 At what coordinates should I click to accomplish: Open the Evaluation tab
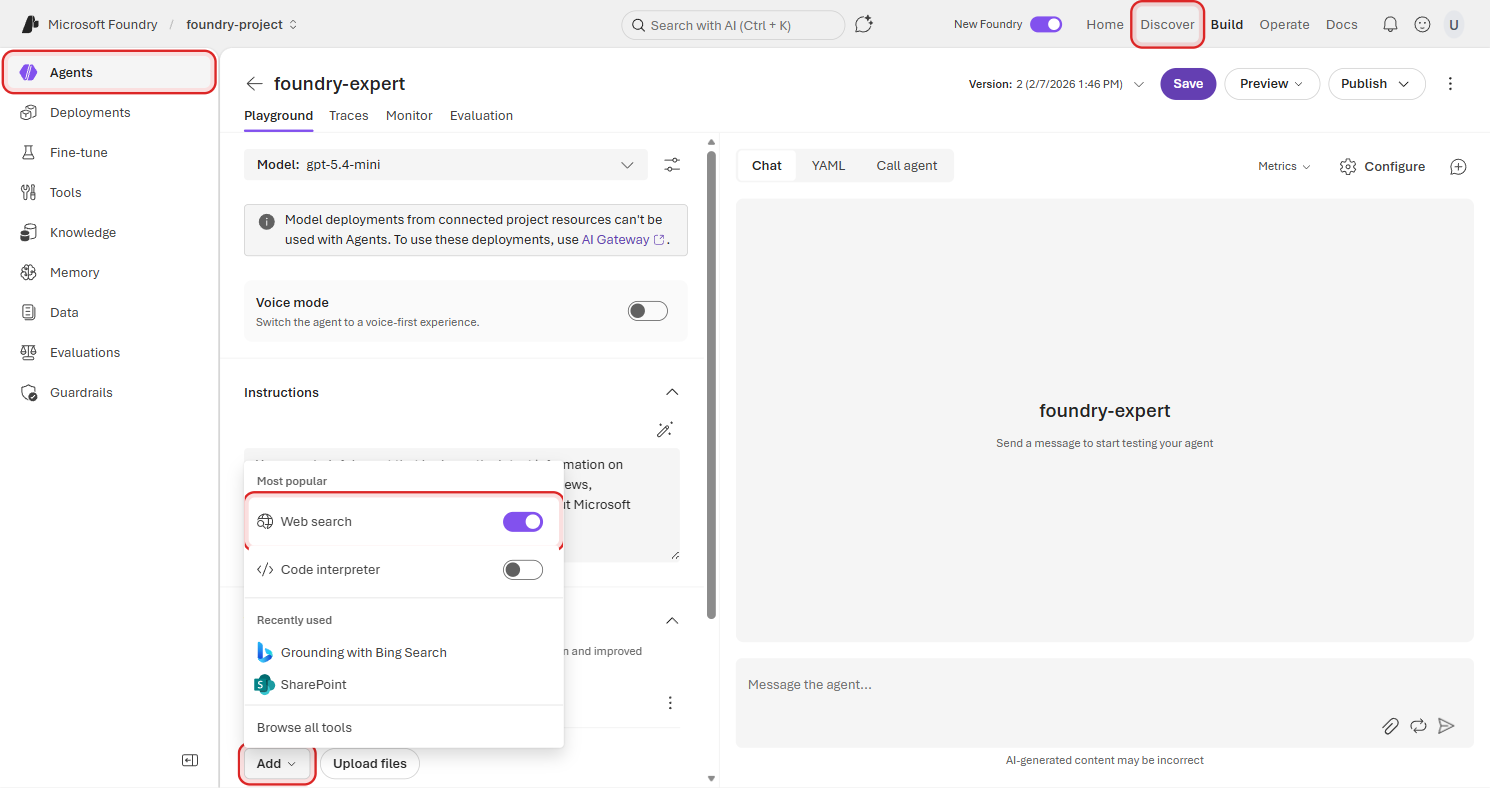(x=481, y=116)
